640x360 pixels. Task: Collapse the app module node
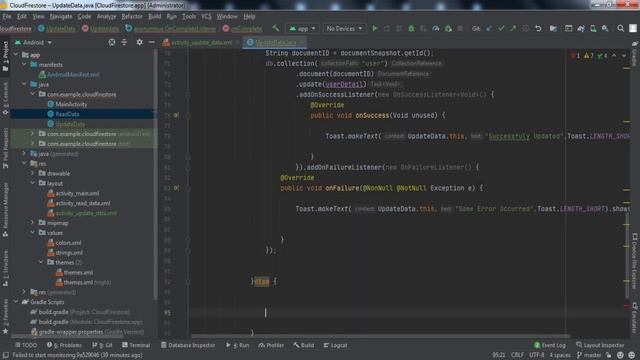point(16,55)
